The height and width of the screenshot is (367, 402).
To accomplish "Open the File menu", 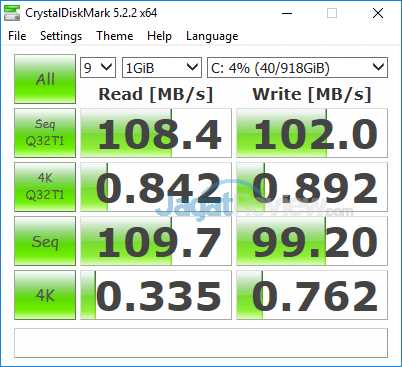I will (17, 36).
